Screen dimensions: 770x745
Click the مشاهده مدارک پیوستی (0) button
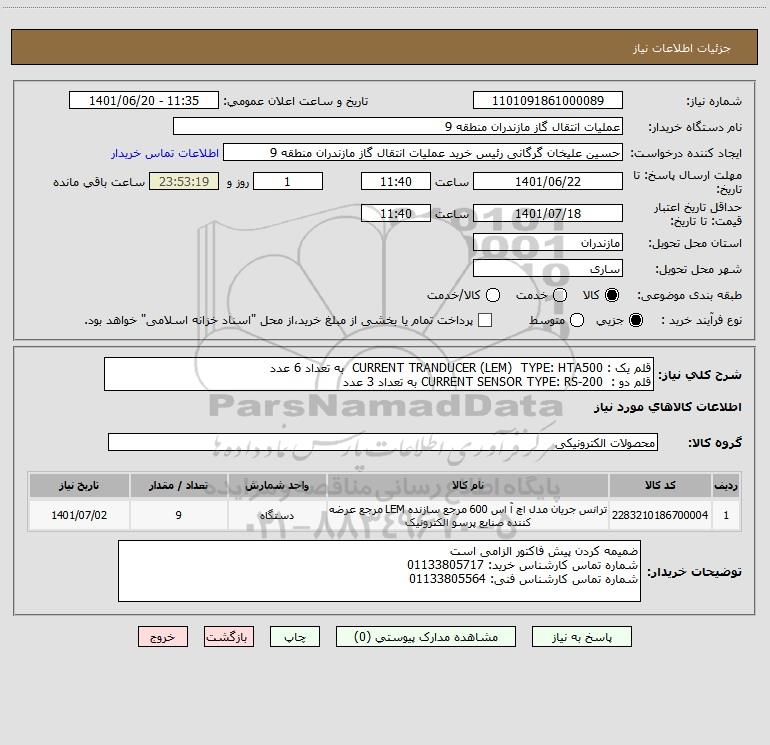426,636
